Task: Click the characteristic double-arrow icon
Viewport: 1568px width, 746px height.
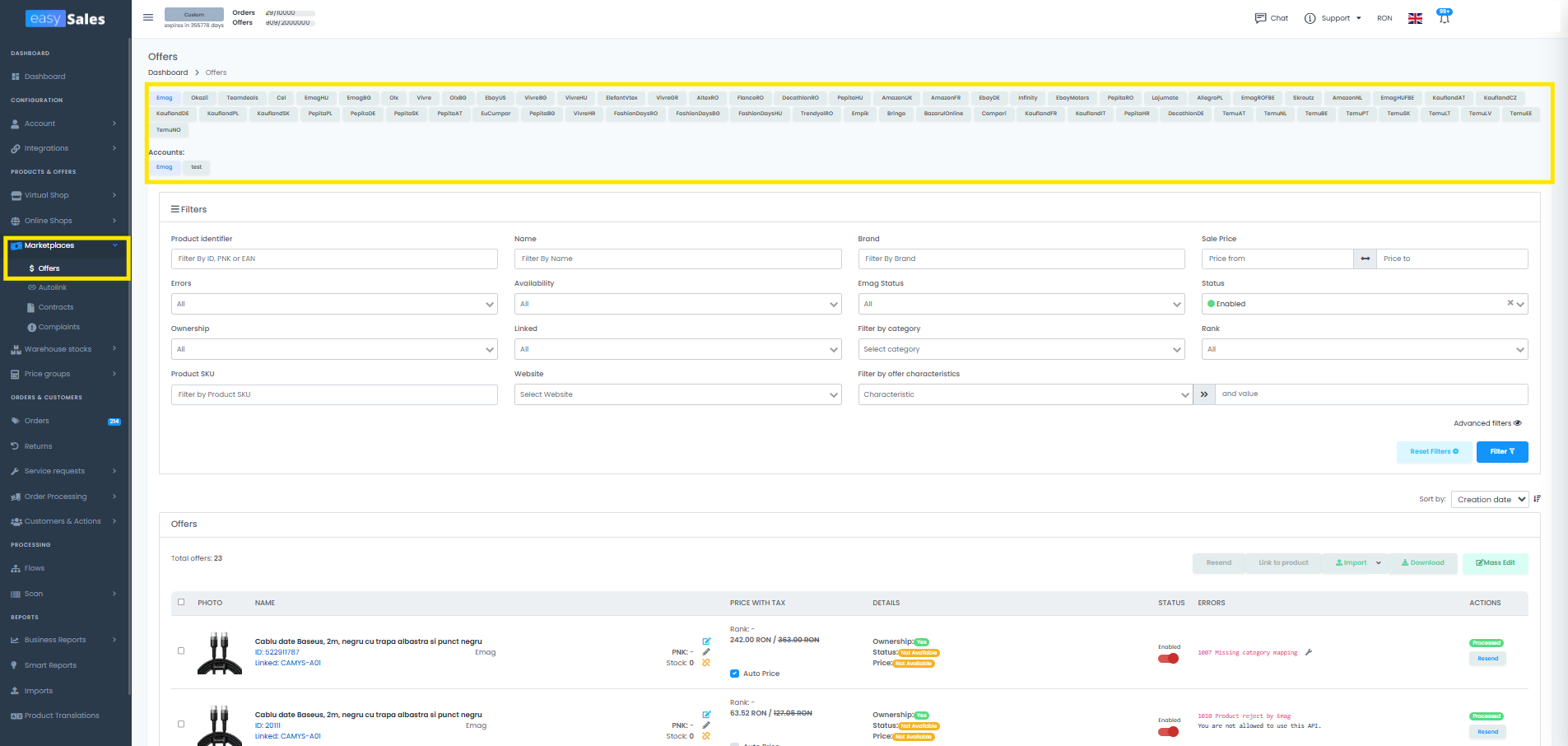Action: (1203, 394)
